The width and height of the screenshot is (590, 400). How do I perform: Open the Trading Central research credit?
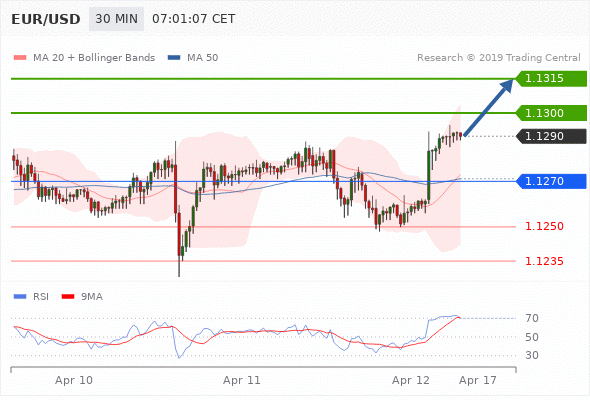click(499, 58)
